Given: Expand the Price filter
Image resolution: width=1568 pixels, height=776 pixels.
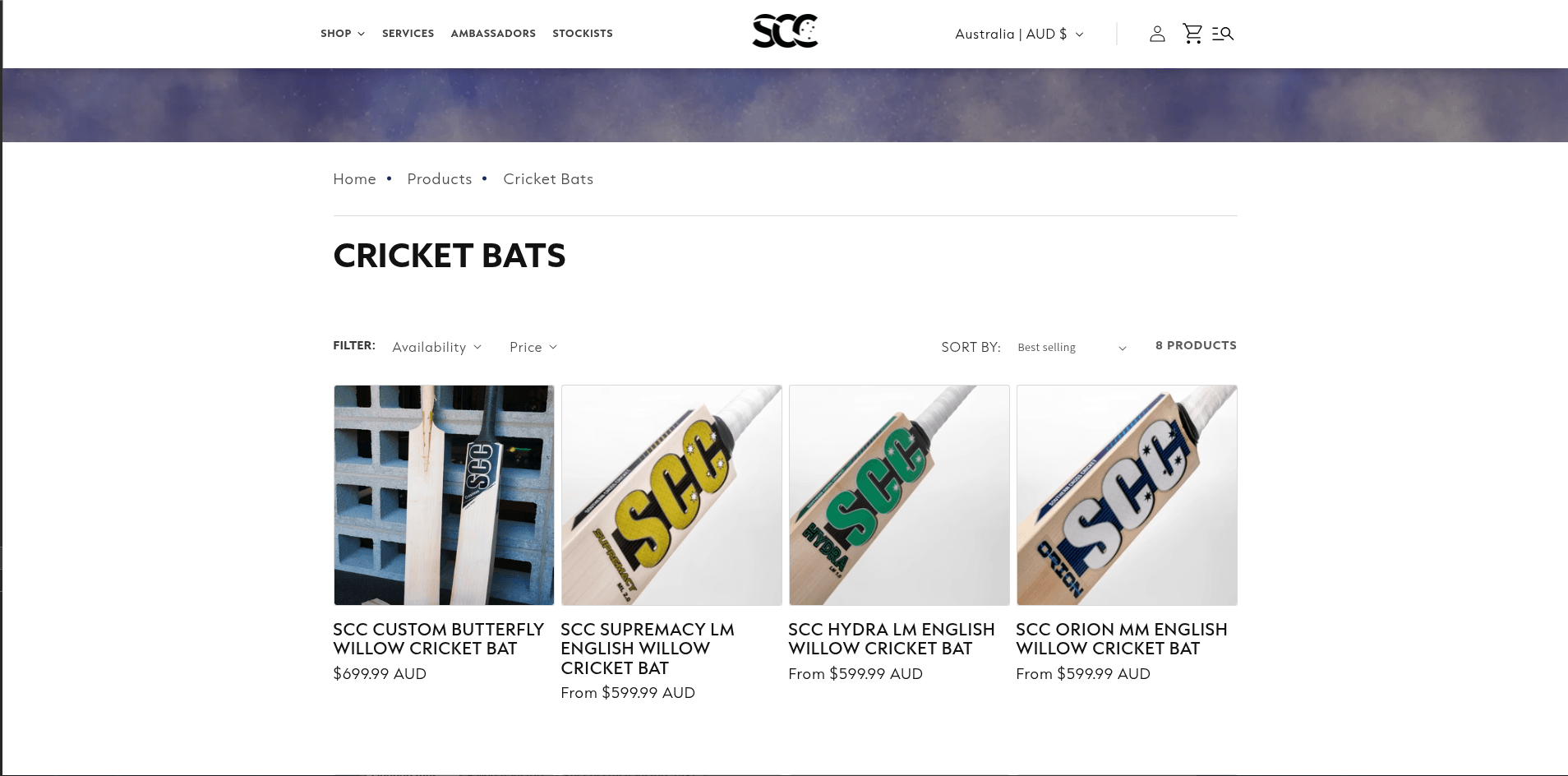Looking at the screenshot, I should [x=533, y=347].
